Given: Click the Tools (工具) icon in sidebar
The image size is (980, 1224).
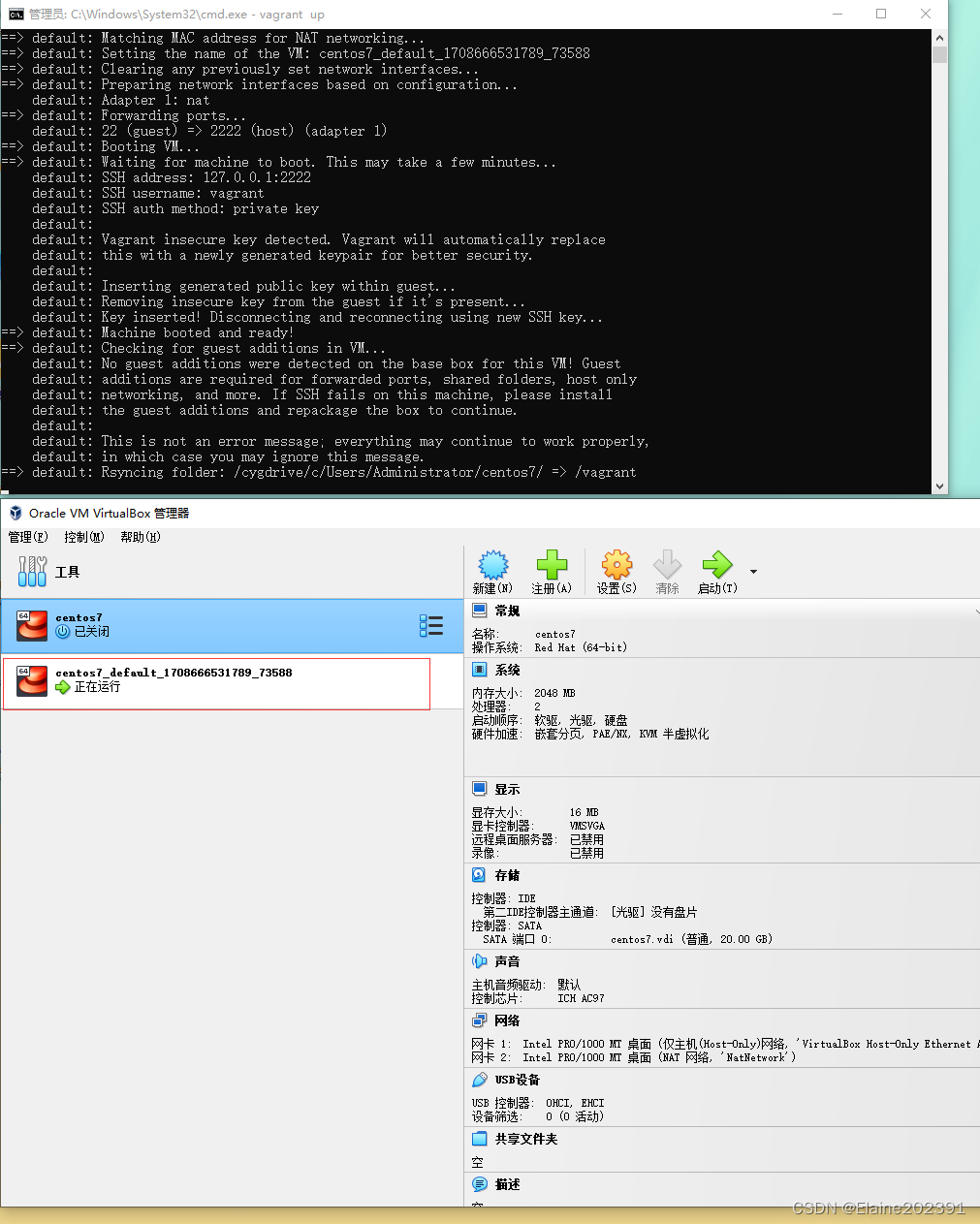Looking at the screenshot, I should pyautogui.click(x=32, y=572).
